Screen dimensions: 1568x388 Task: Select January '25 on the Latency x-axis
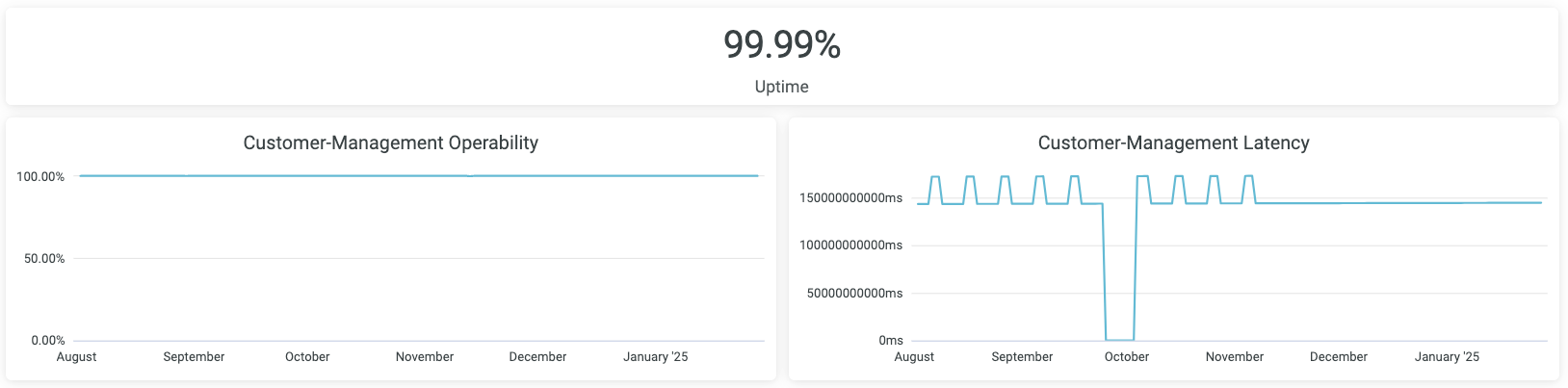(x=1447, y=356)
